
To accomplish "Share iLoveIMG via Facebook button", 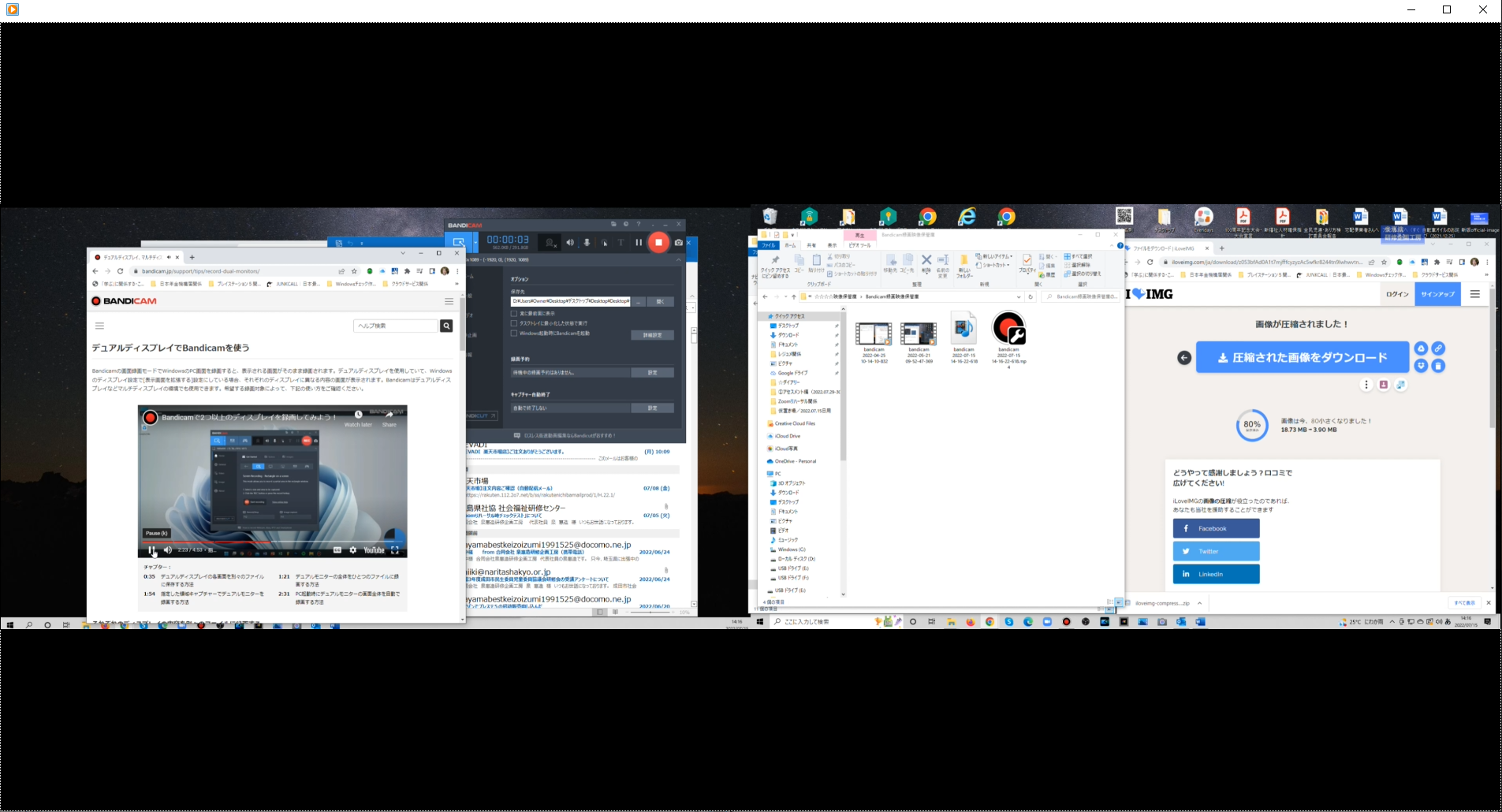I will [x=1216, y=528].
